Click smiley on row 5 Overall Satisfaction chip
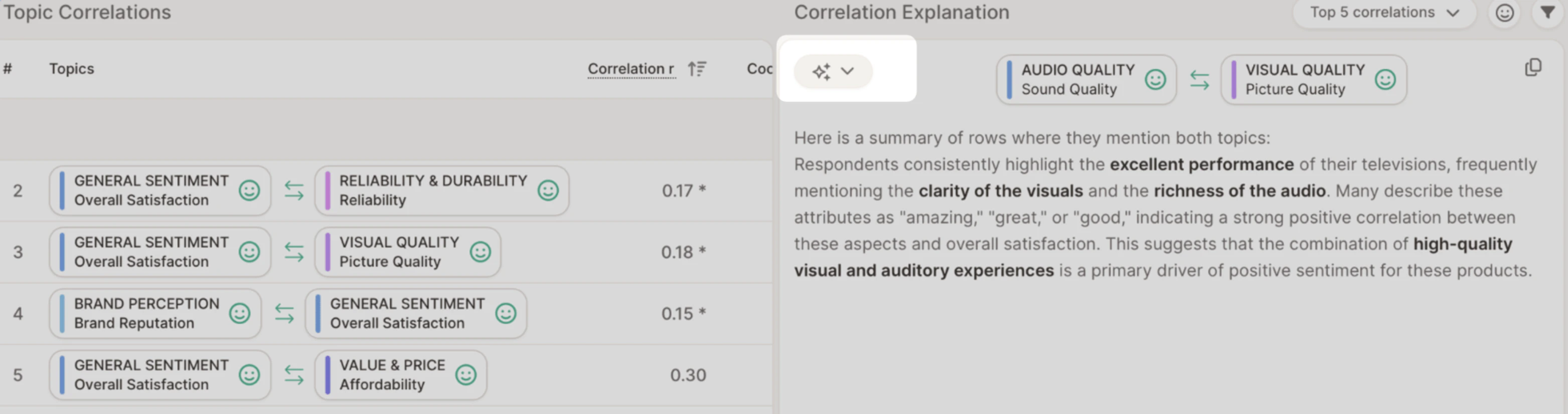Viewport: 1568px width, 414px height. click(249, 375)
